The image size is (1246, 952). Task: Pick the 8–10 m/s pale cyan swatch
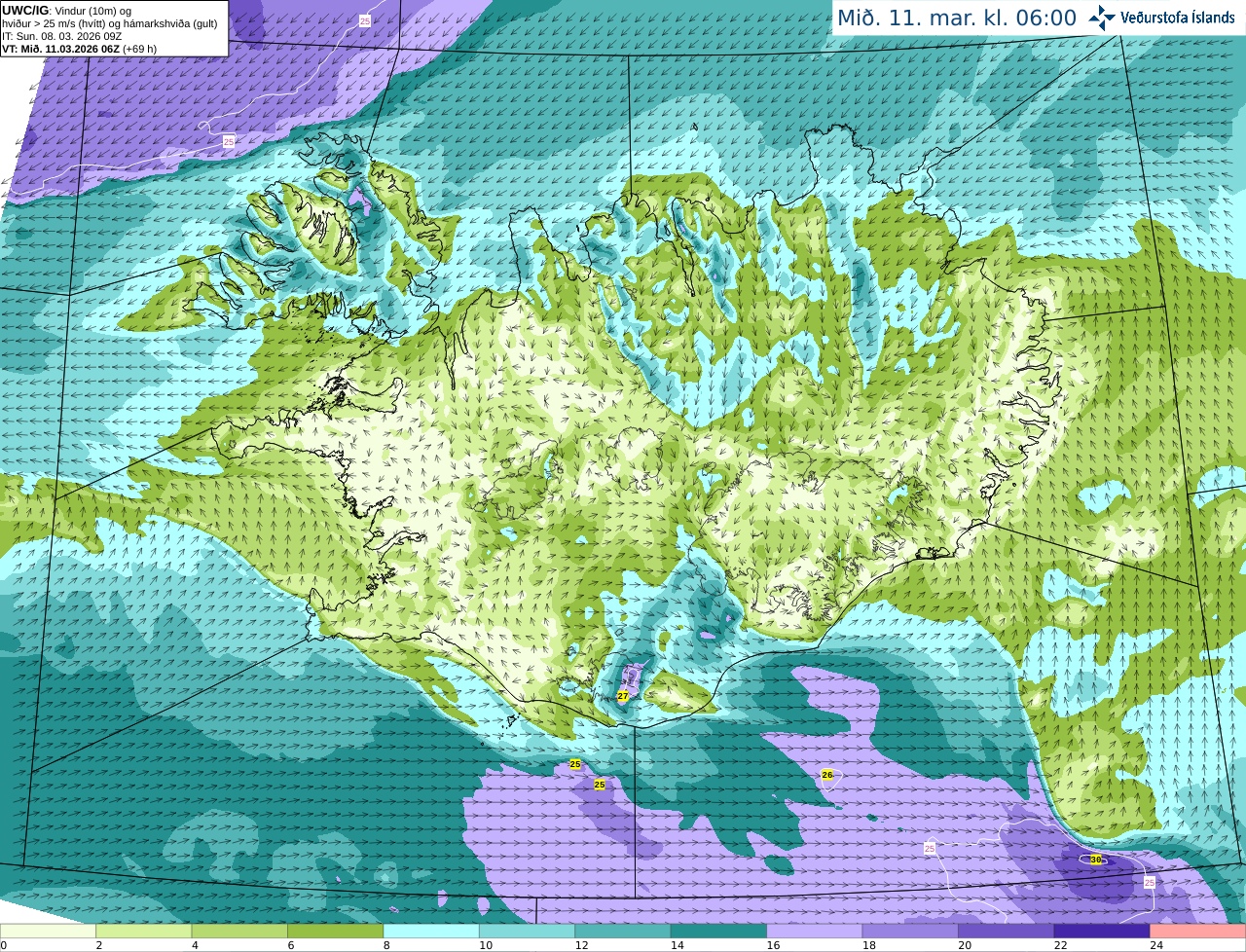(431, 931)
